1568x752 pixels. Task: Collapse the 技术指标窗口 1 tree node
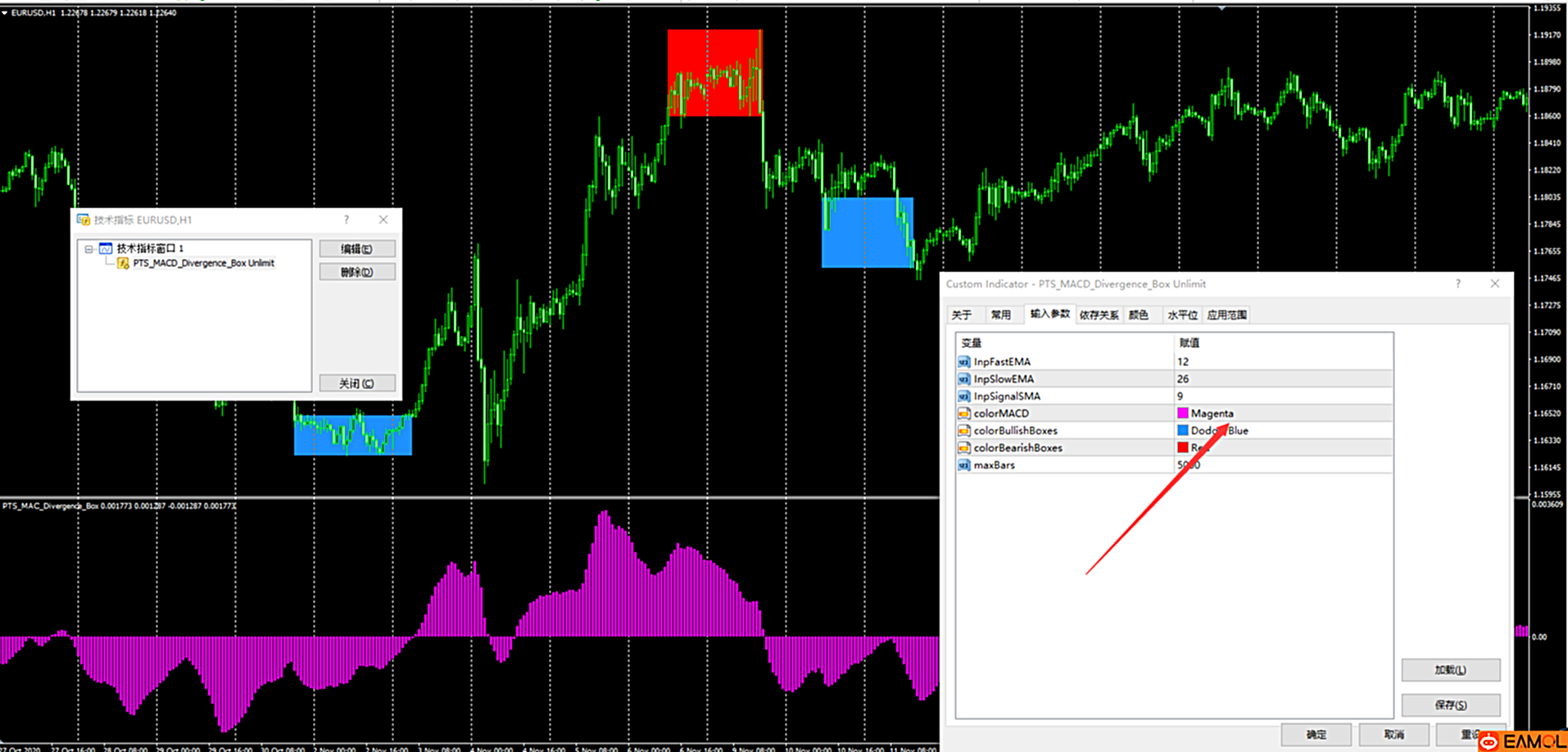point(88,249)
